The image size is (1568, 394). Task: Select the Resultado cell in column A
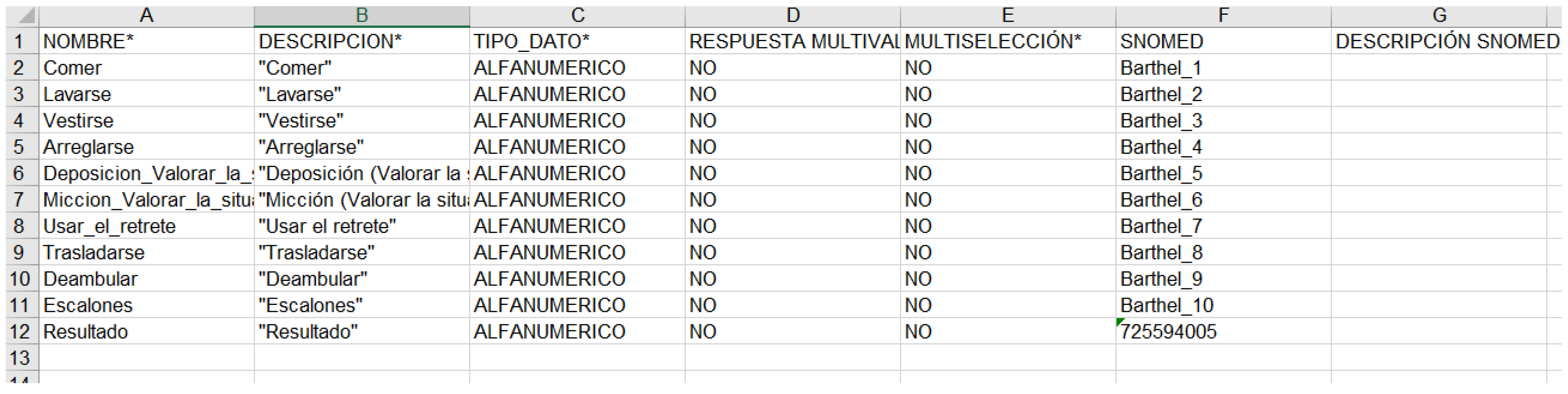[x=146, y=331]
